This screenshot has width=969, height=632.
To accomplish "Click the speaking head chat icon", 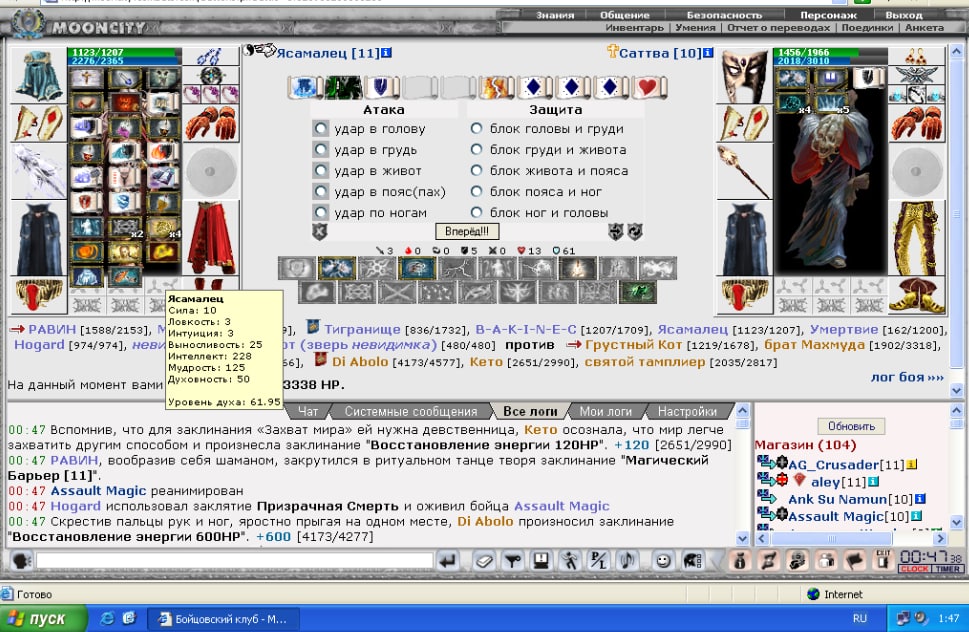I will tap(22, 561).
